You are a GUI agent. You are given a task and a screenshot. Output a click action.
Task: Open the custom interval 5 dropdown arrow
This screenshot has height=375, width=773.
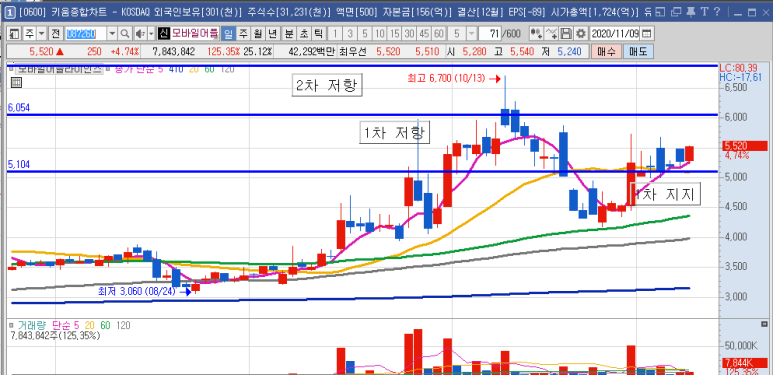pyautogui.click(x=471, y=34)
